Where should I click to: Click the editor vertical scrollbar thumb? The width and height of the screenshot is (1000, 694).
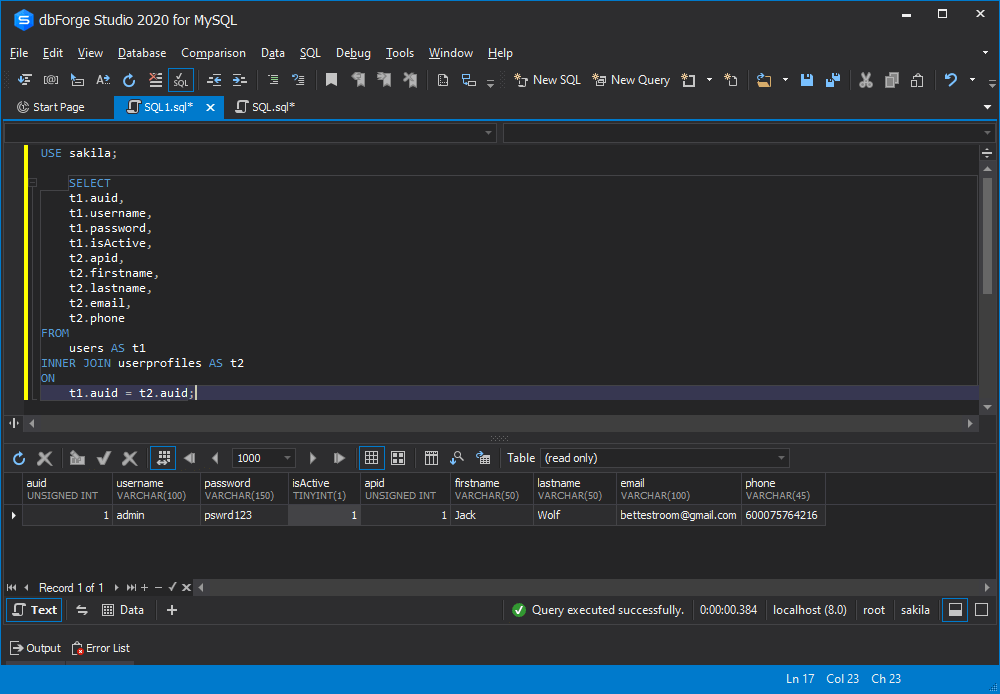coord(987,235)
